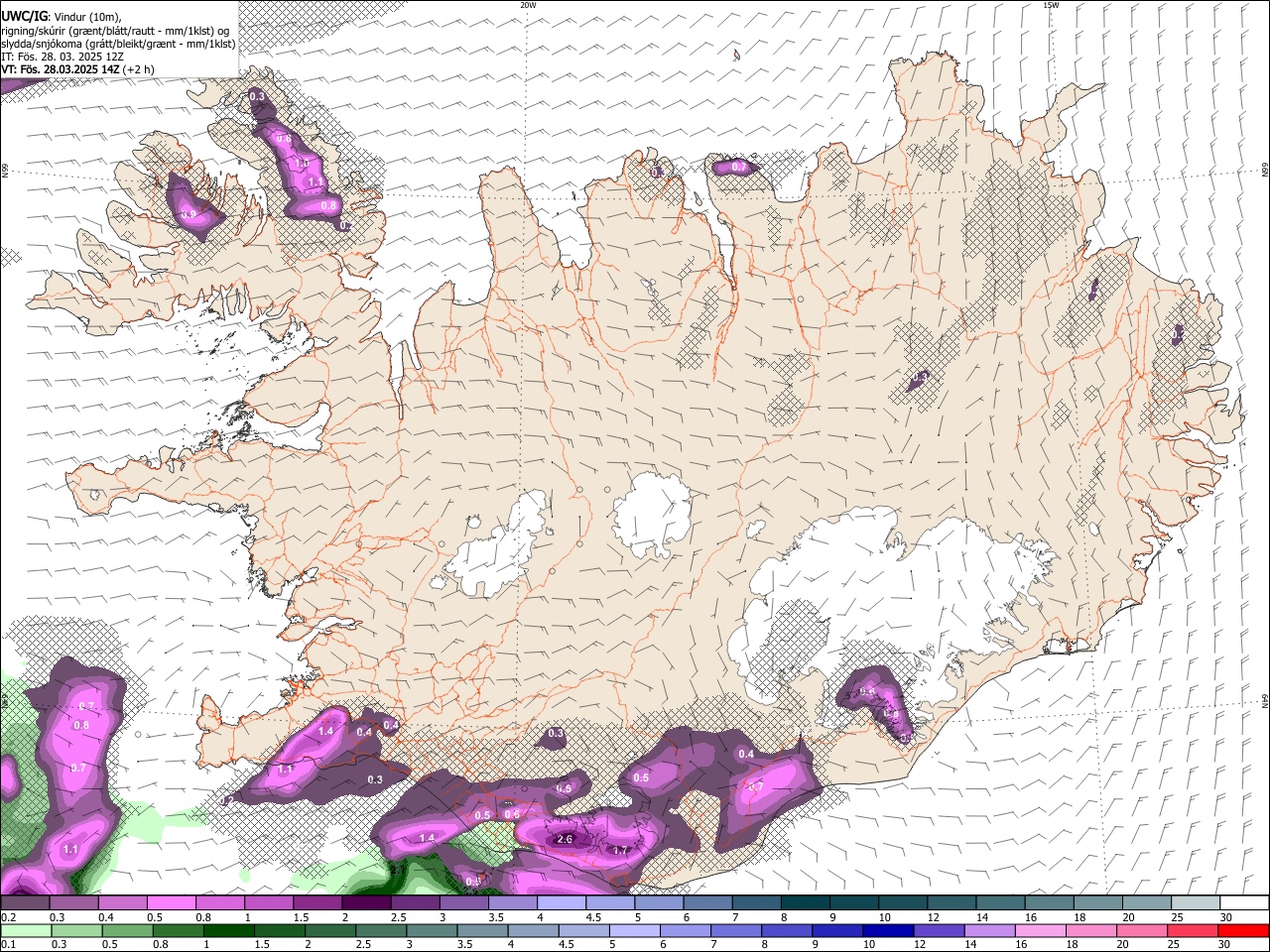Click the '0.1' label on the green scale
The width and height of the screenshot is (1270, 952).
click(x=8, y=944)
